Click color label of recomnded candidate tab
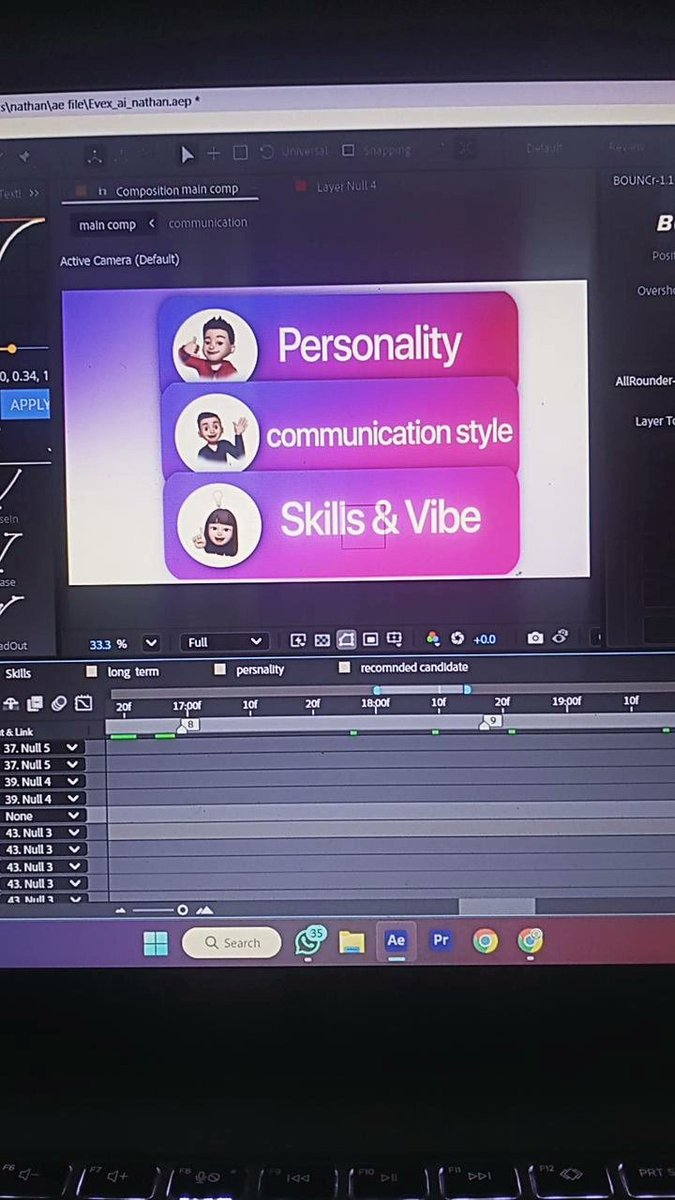675x1200 pixels. click(344, 667)
